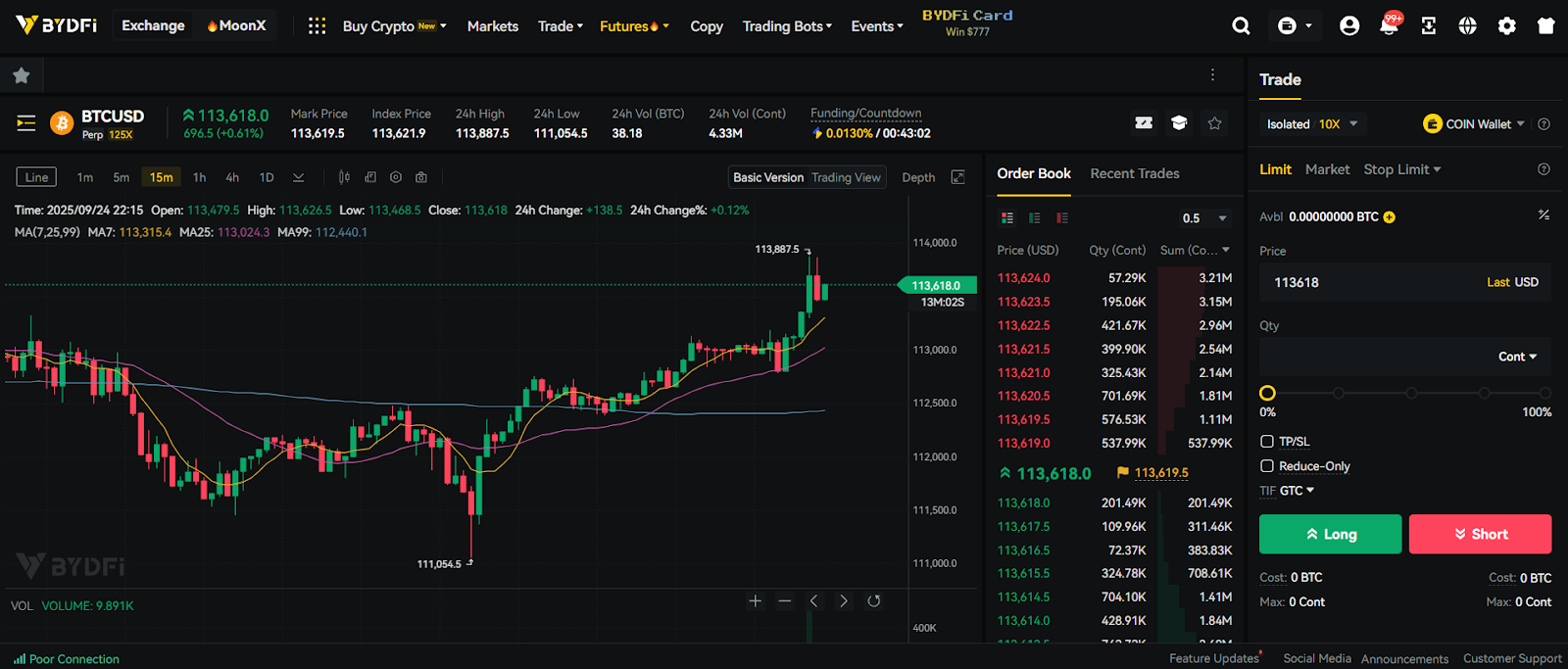
Task: Enable the TP/SL checkbox
Action: [1267, 442]
